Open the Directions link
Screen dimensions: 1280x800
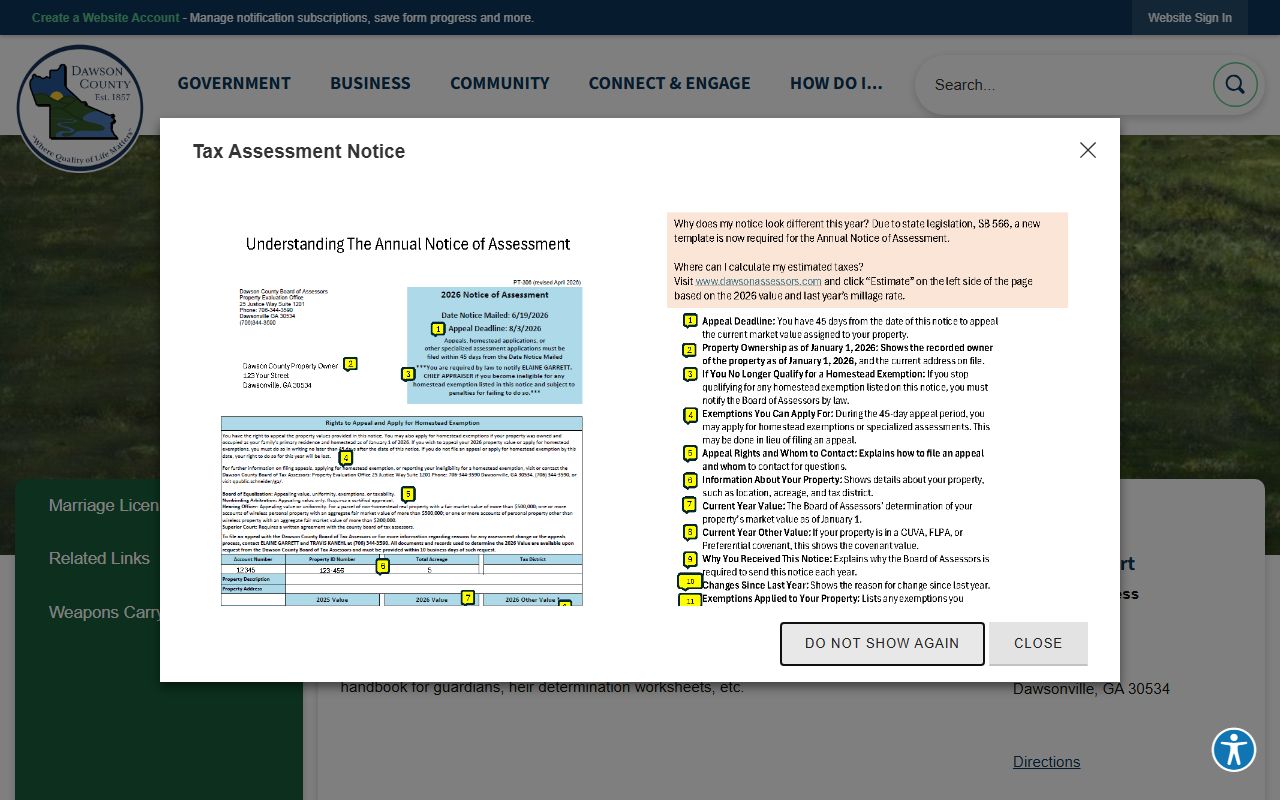click(1046, 762)
